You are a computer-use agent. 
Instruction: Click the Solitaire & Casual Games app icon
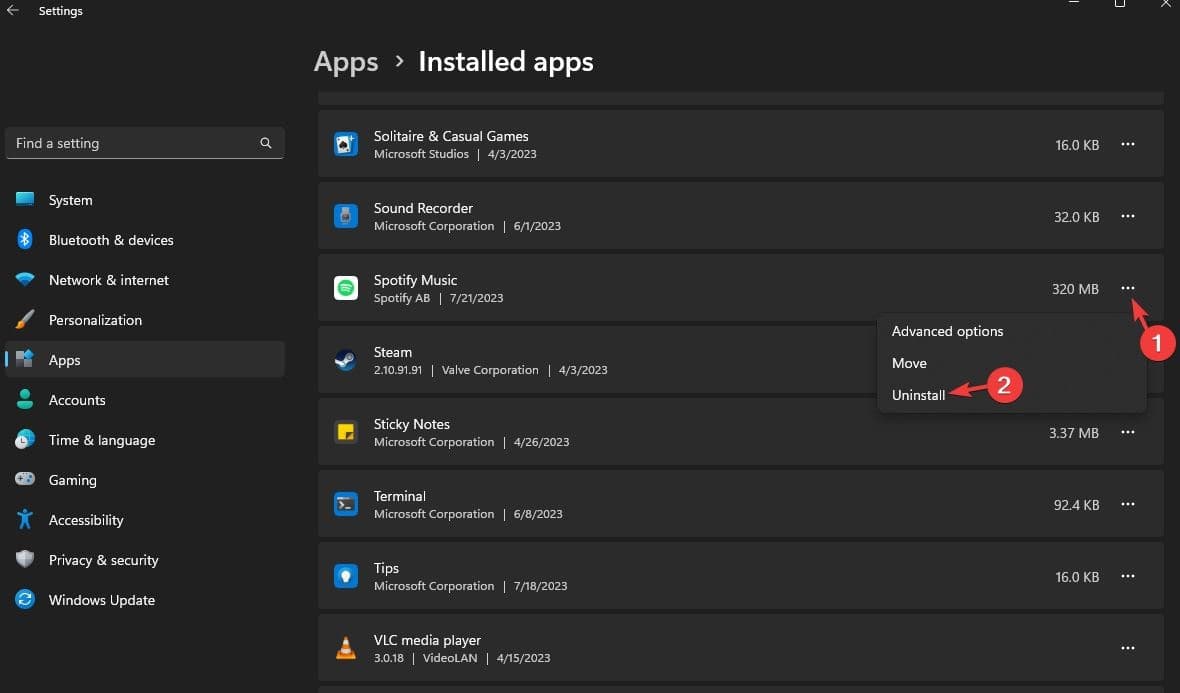point(345,144)
